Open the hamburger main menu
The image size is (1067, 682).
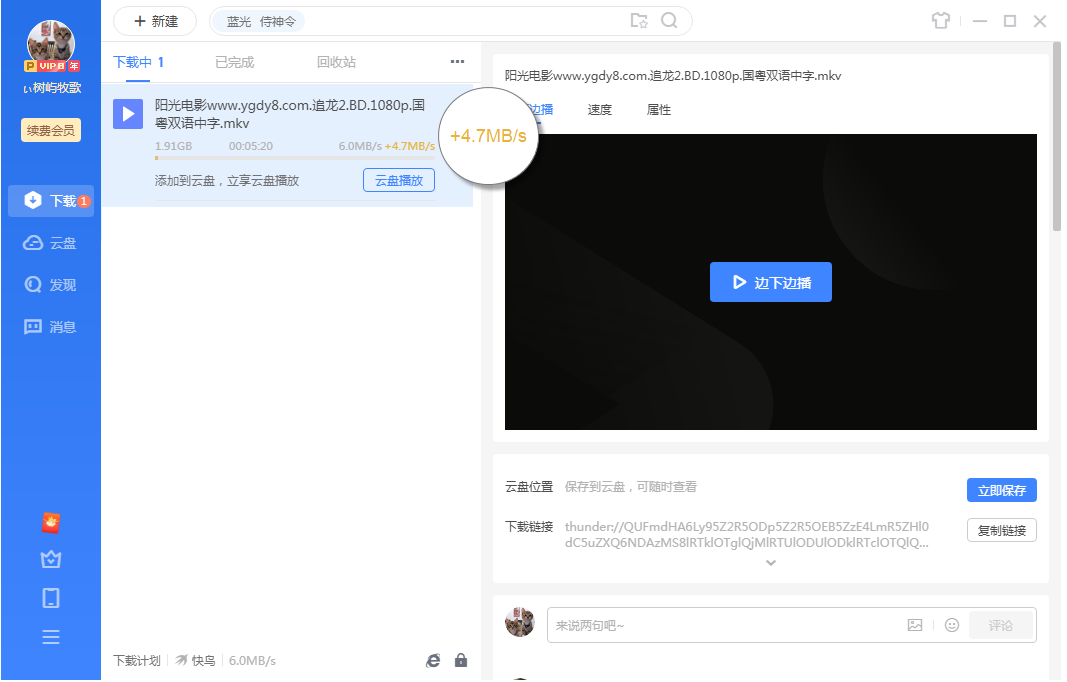51,637
